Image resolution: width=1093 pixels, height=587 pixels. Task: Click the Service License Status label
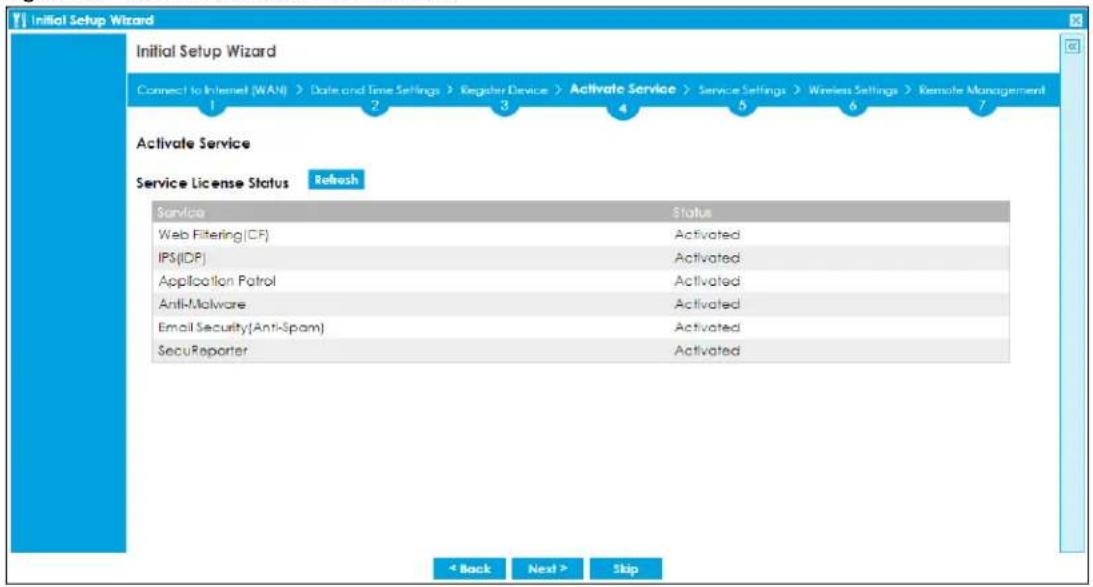(212, 183)
